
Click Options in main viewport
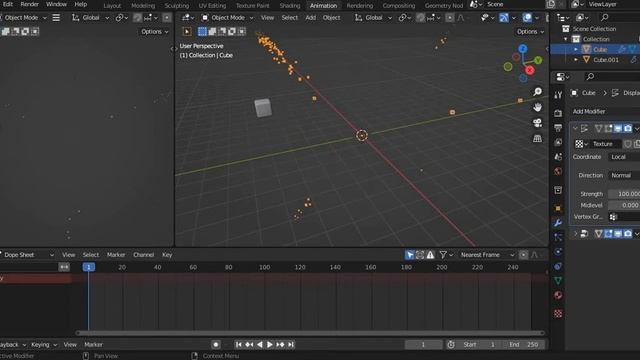click(530, 31)
